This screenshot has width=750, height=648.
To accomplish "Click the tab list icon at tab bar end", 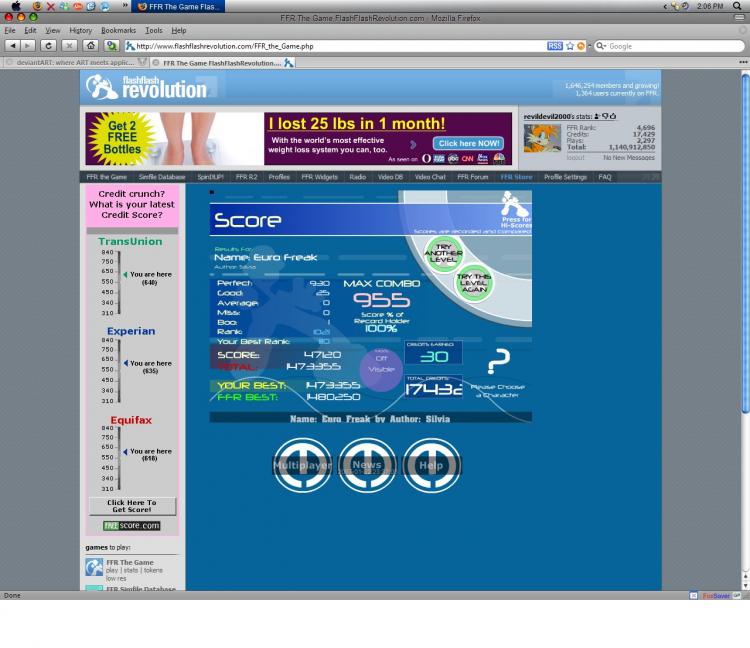I will click(x=743, y=62).
